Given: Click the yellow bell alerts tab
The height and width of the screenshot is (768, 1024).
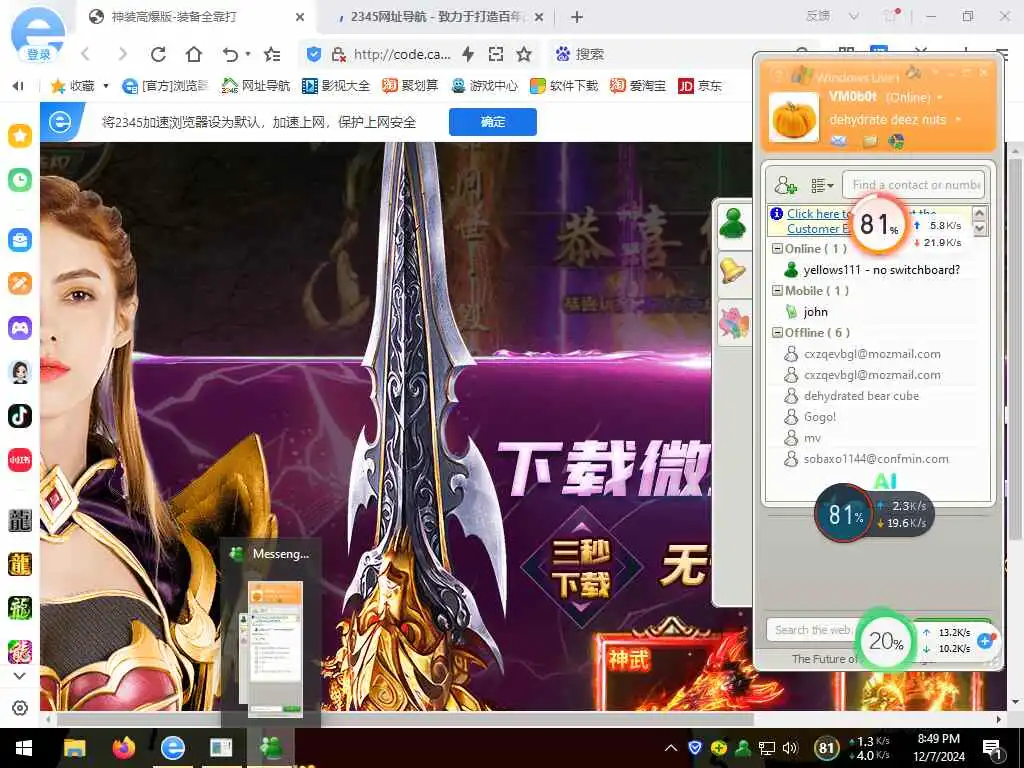Looking at the screenshot, I should click(x=733, y=271).
